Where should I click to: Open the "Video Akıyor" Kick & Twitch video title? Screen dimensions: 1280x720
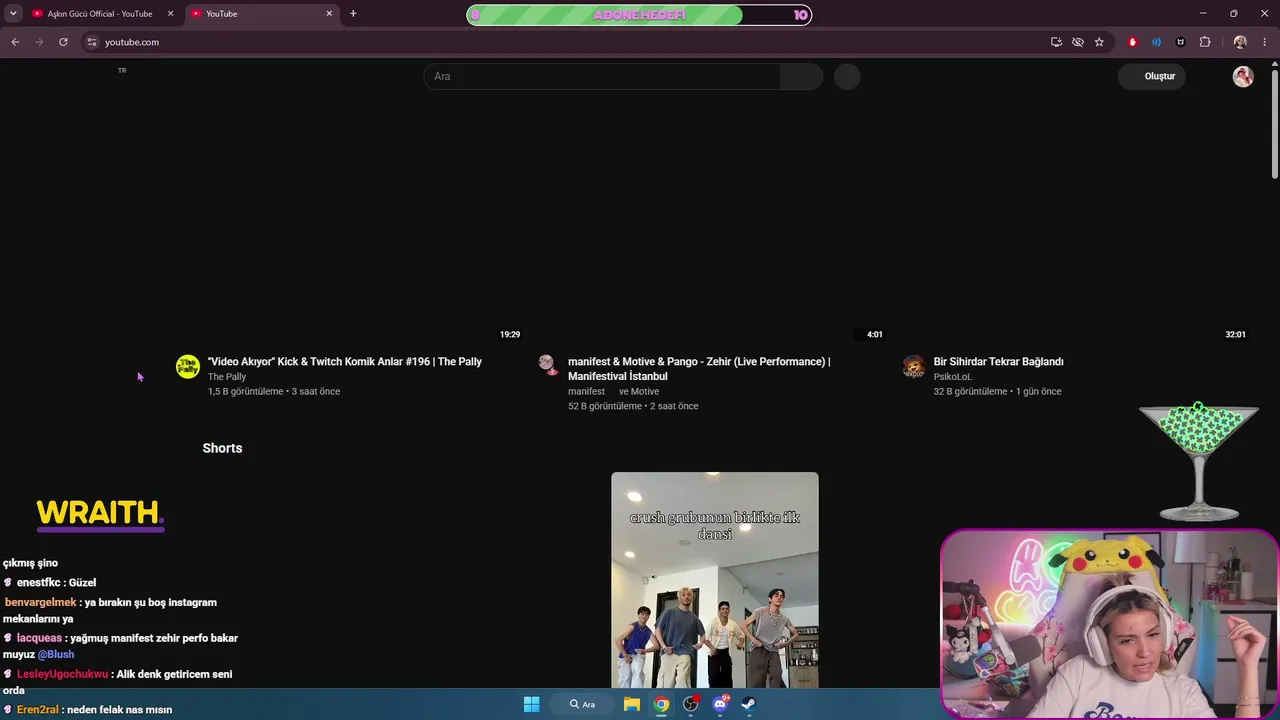click(345, 362)
